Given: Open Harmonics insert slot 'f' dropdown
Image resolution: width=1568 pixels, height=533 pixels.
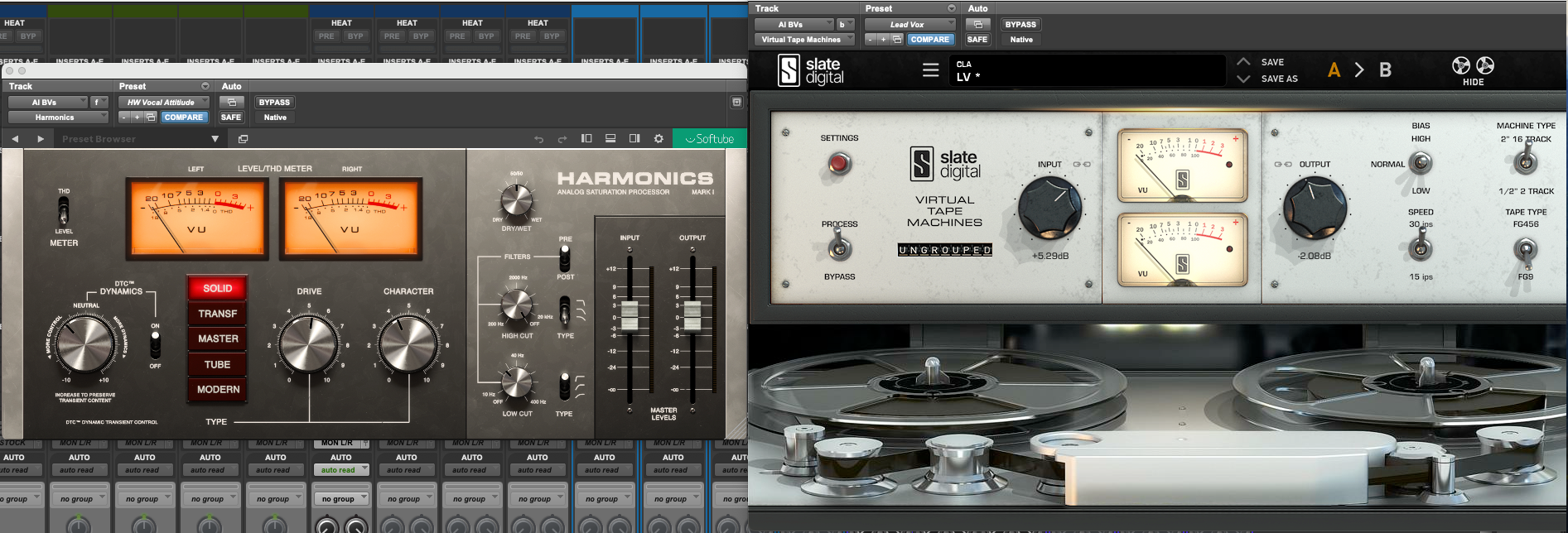Looking at the screenshot, I should point(99,103).
